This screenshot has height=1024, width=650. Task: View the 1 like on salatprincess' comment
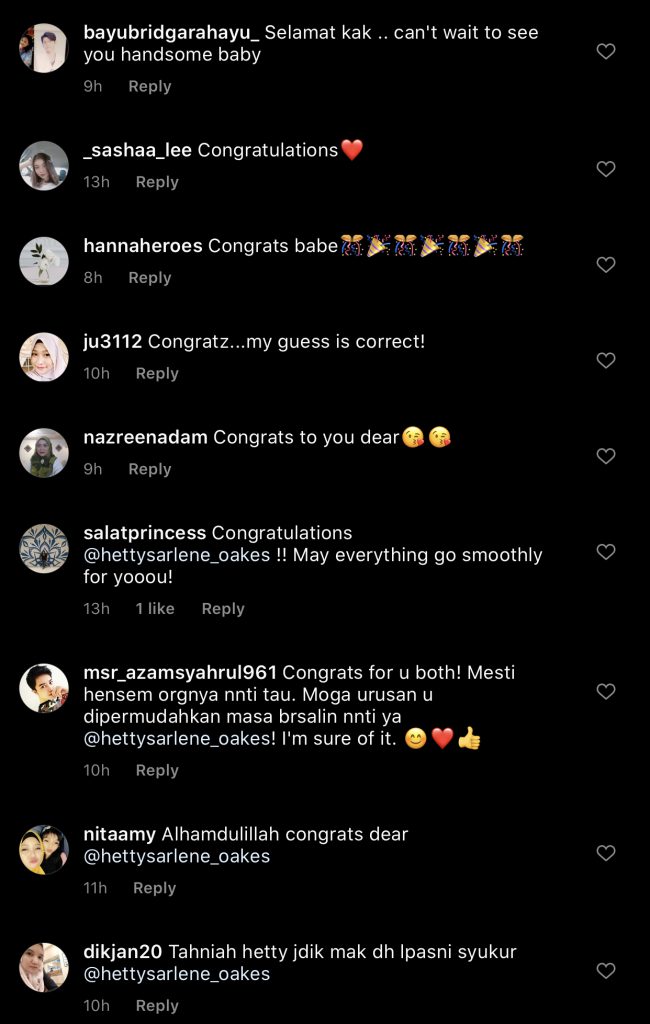click(155, 609)
